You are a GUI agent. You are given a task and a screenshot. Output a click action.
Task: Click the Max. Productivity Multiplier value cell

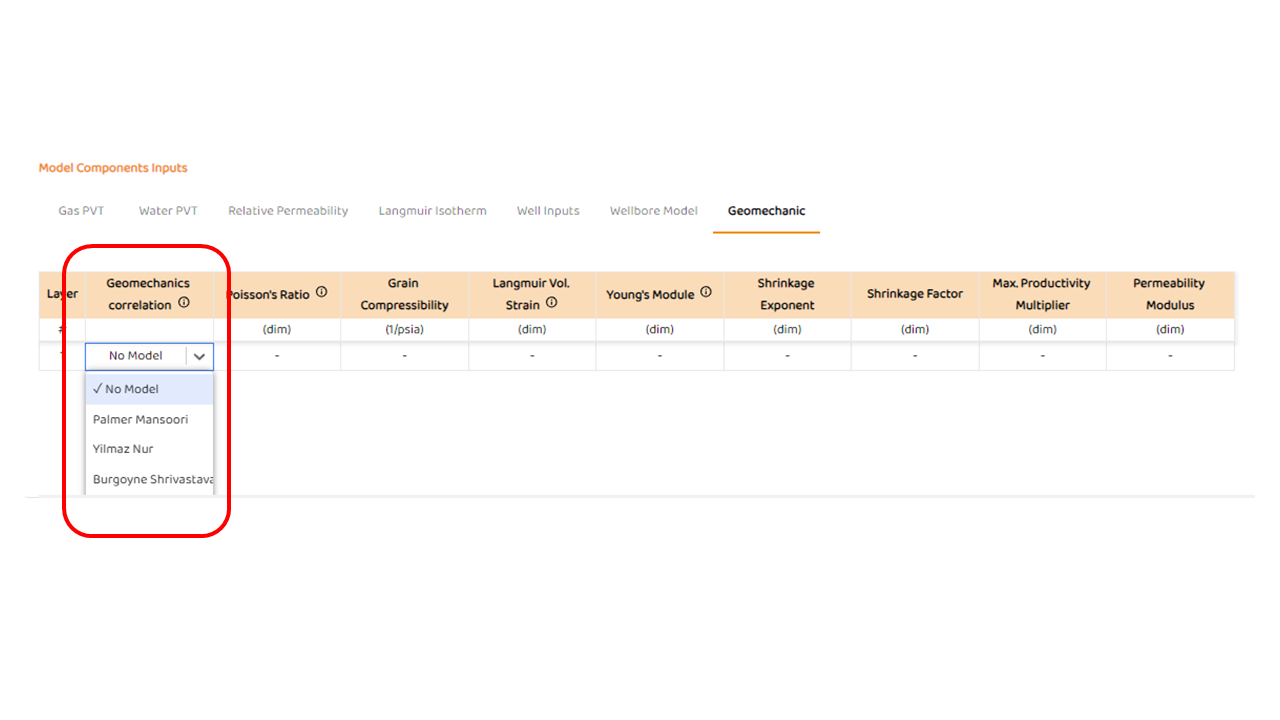click(x=1042, y=356)
